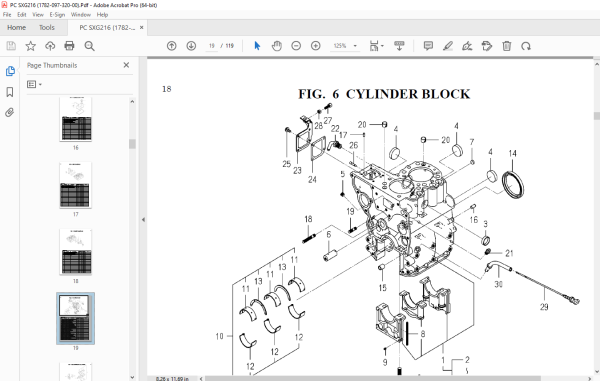This screenshot has height=381, width=600.
Task: Close the PC SXG216 document tab
Action: 142,28
